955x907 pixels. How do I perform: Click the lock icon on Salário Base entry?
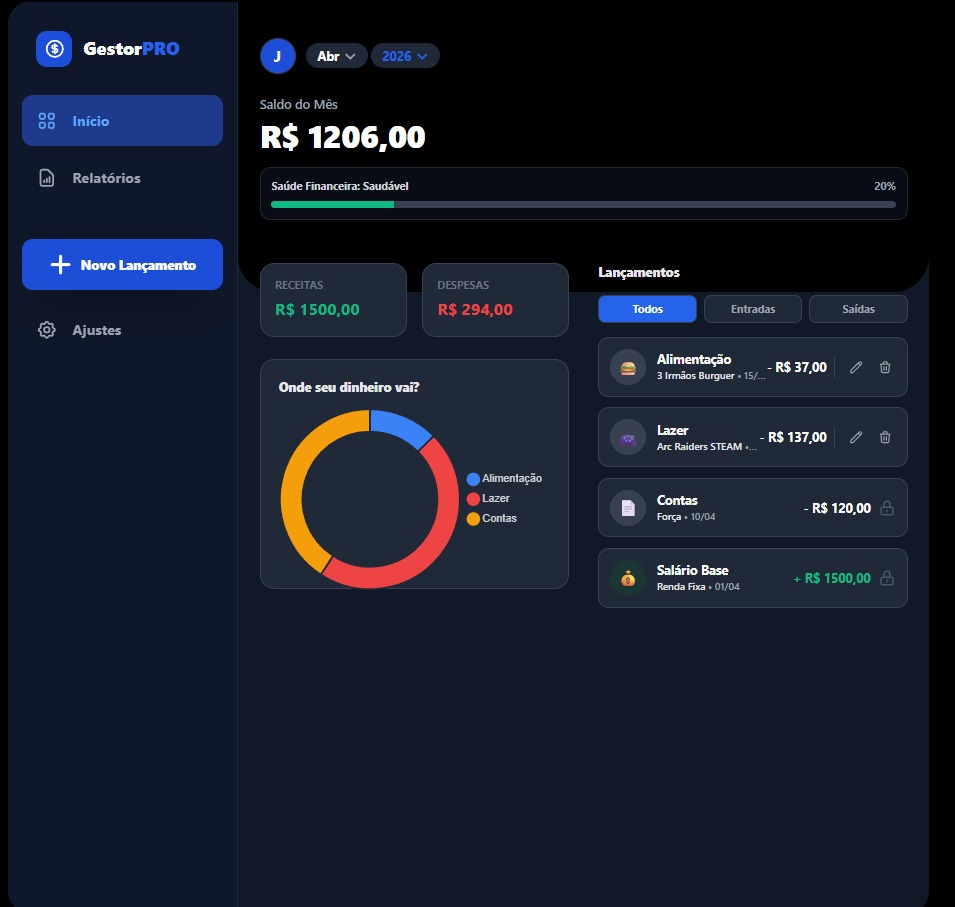887,578
